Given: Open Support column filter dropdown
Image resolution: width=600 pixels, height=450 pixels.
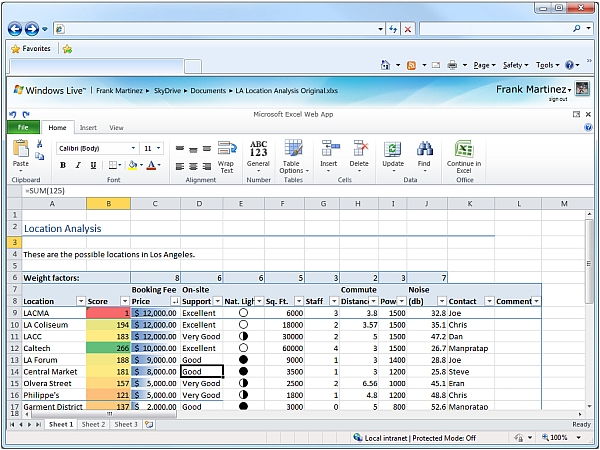Looking at the screenshot, I should click(x=217, y=302).
